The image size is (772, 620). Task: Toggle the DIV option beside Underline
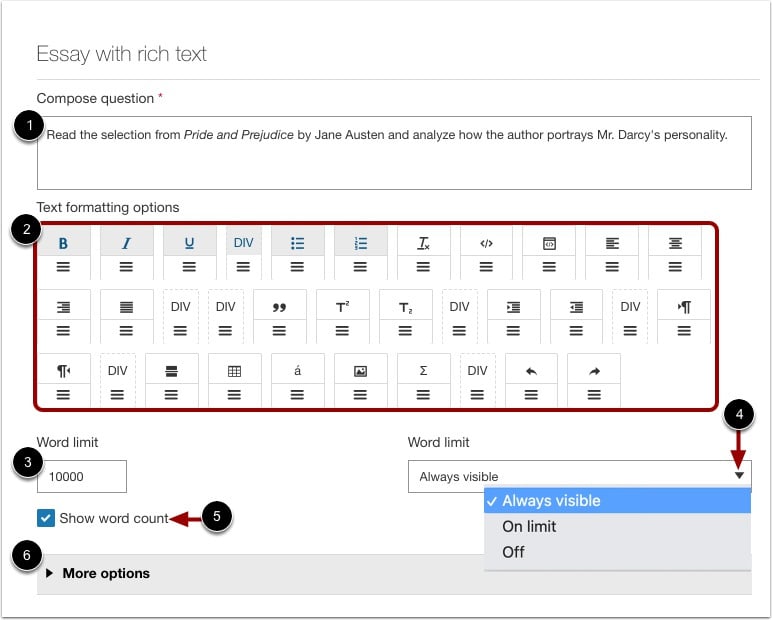243,243
